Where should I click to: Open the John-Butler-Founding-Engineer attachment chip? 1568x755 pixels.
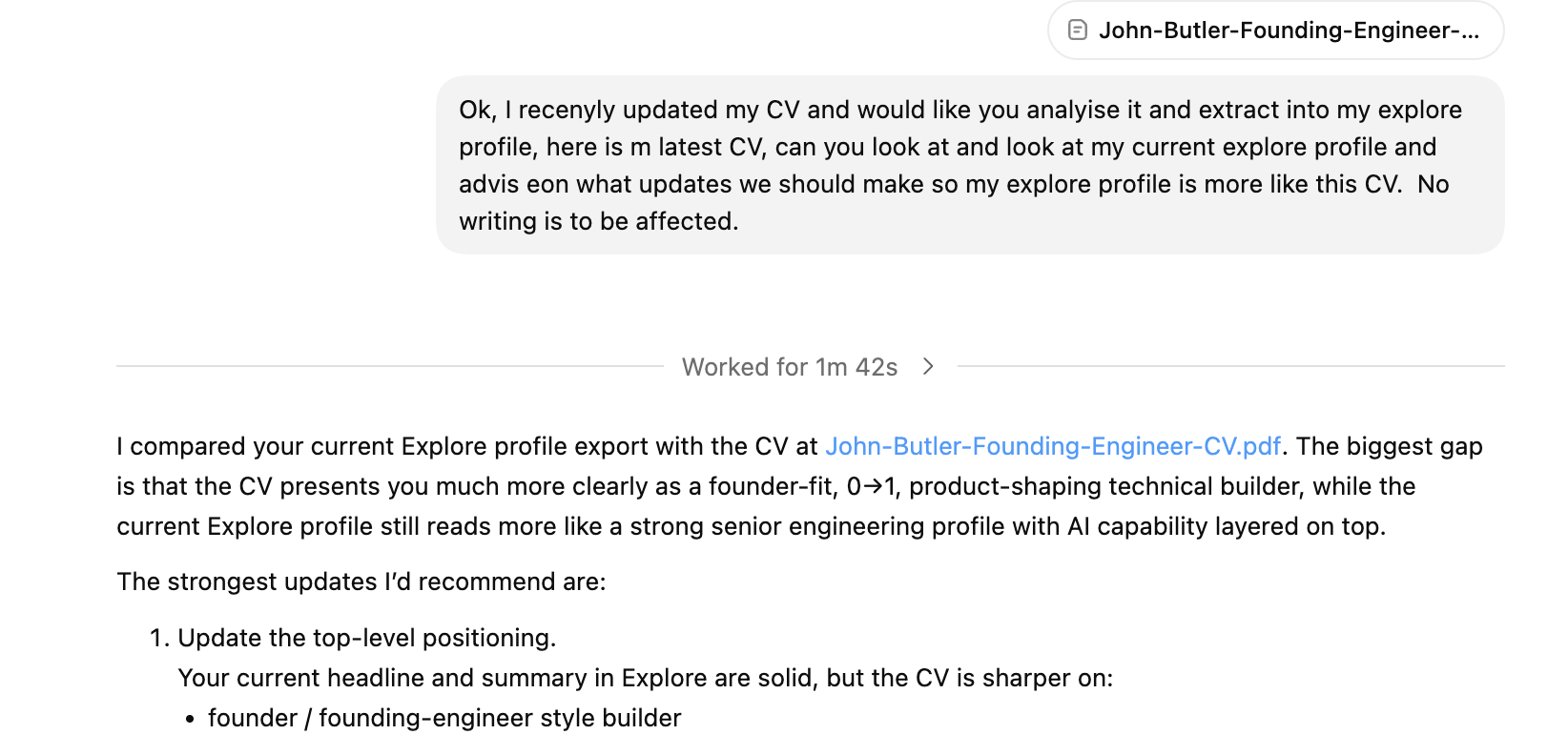tap(1288, 31)
